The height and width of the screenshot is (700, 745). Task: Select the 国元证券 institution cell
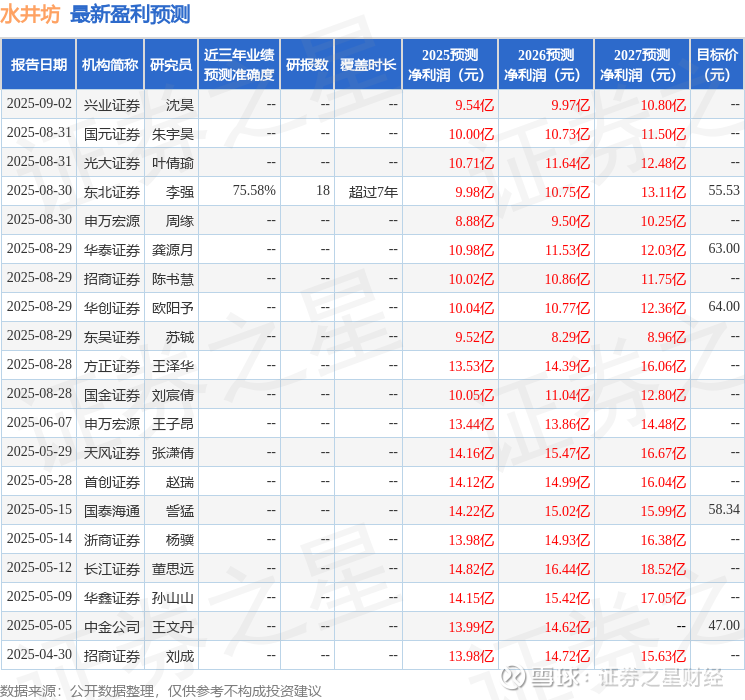point(112,134)
